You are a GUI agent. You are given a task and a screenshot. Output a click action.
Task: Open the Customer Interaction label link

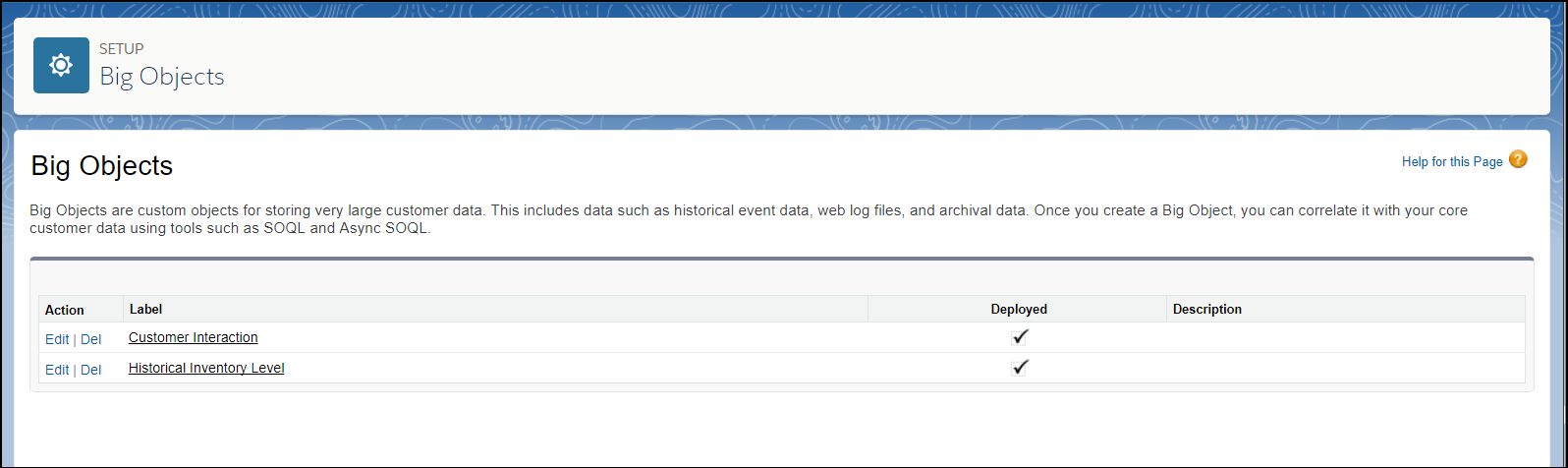(193, 337)
